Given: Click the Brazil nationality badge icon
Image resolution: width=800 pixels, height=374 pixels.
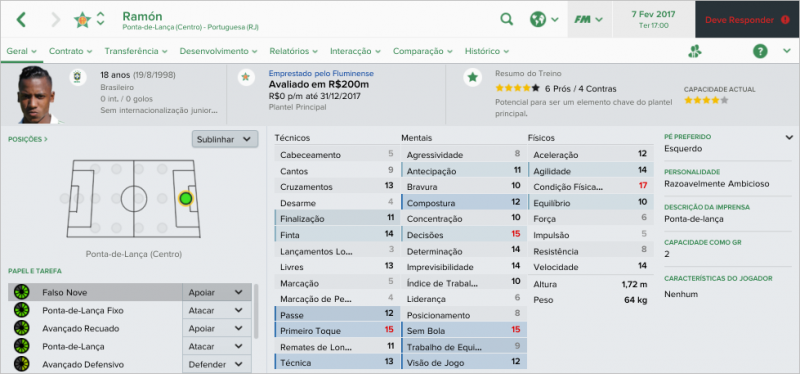Looking at the screenshot, I should [x=78, y=78].
